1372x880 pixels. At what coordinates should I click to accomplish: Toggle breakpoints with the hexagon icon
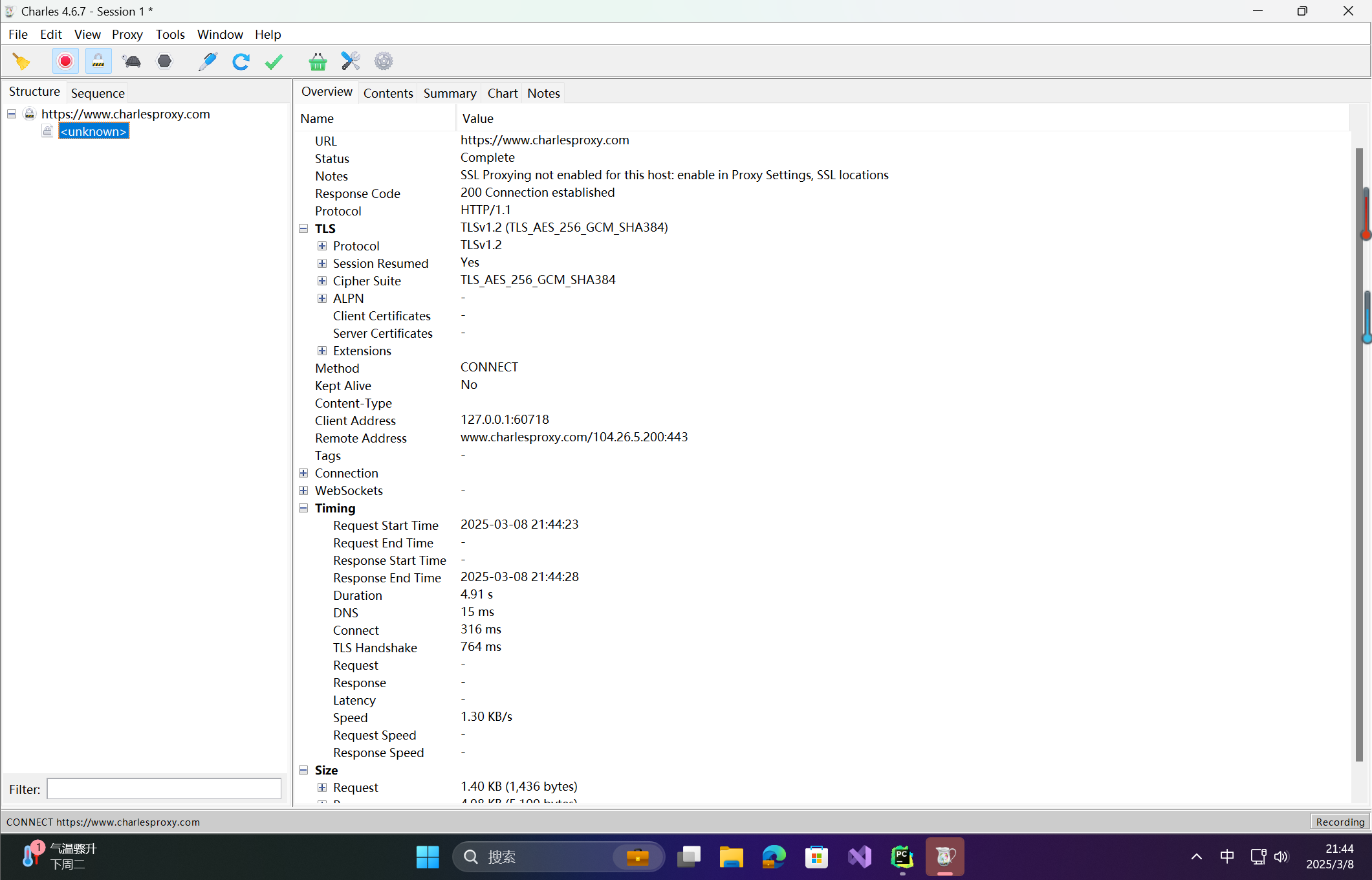pos(165,61)
